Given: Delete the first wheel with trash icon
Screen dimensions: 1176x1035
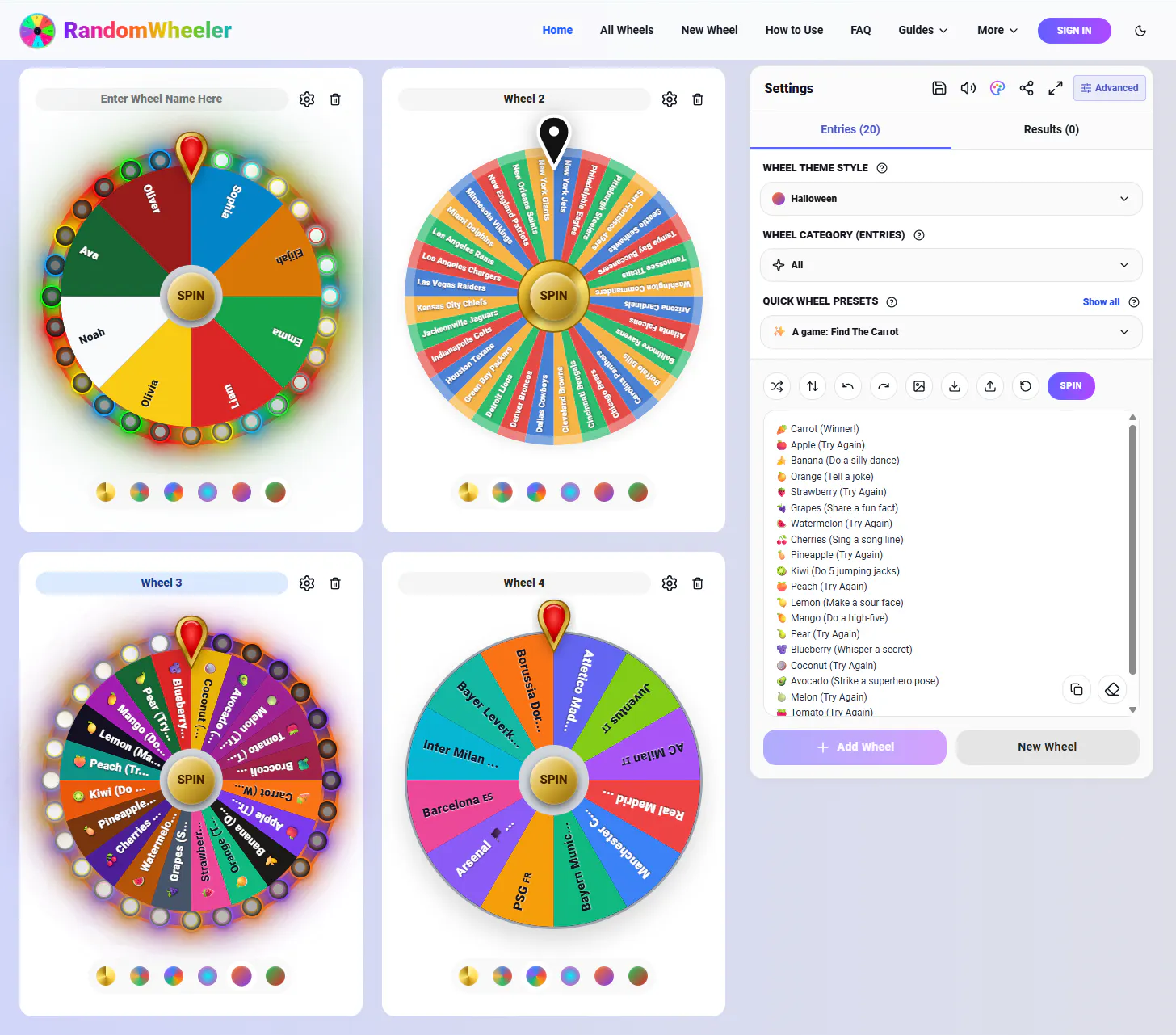Looking at the screenshot, I should (335, 99).
